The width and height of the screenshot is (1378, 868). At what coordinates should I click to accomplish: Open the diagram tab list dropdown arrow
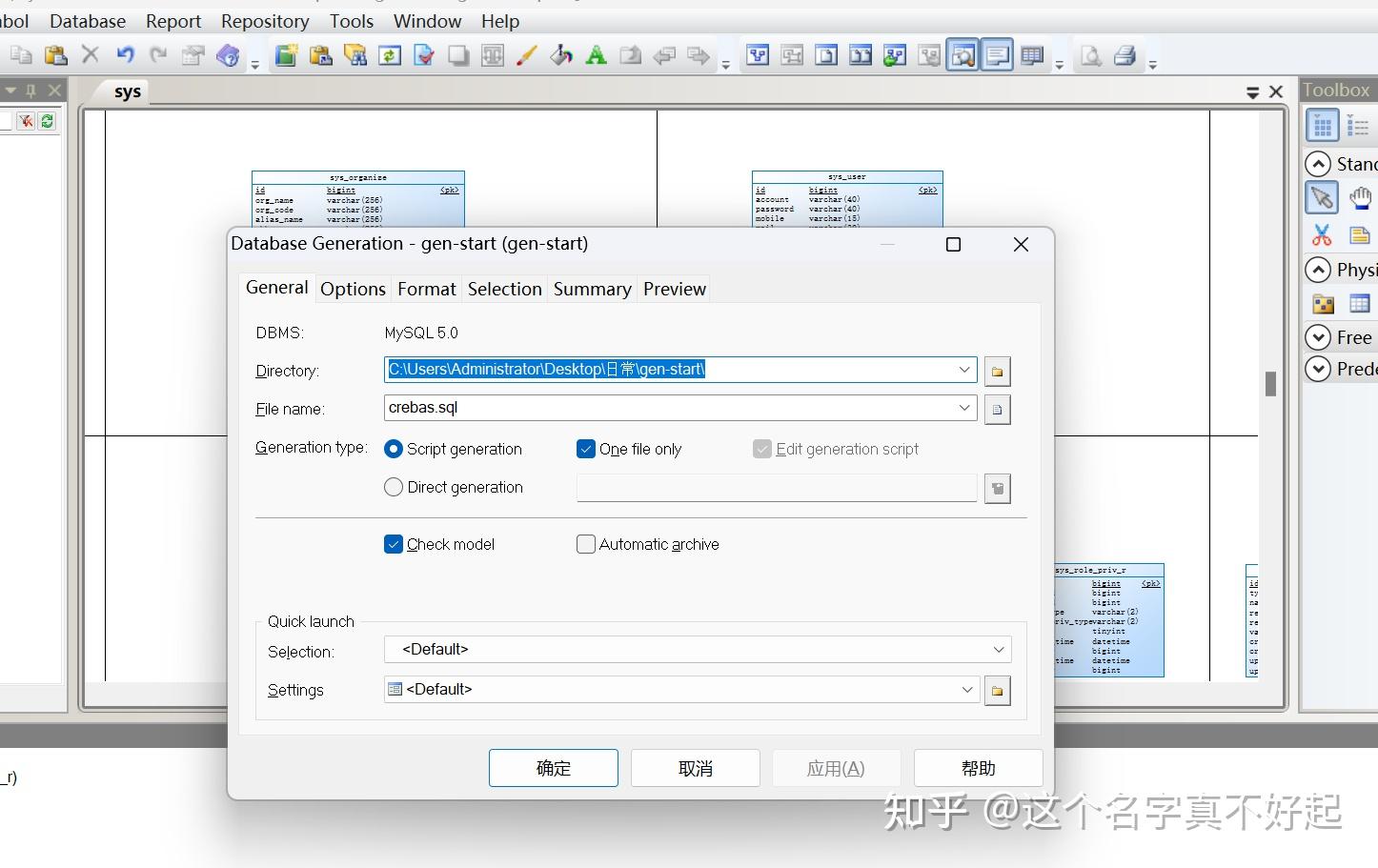(1253, 92)
